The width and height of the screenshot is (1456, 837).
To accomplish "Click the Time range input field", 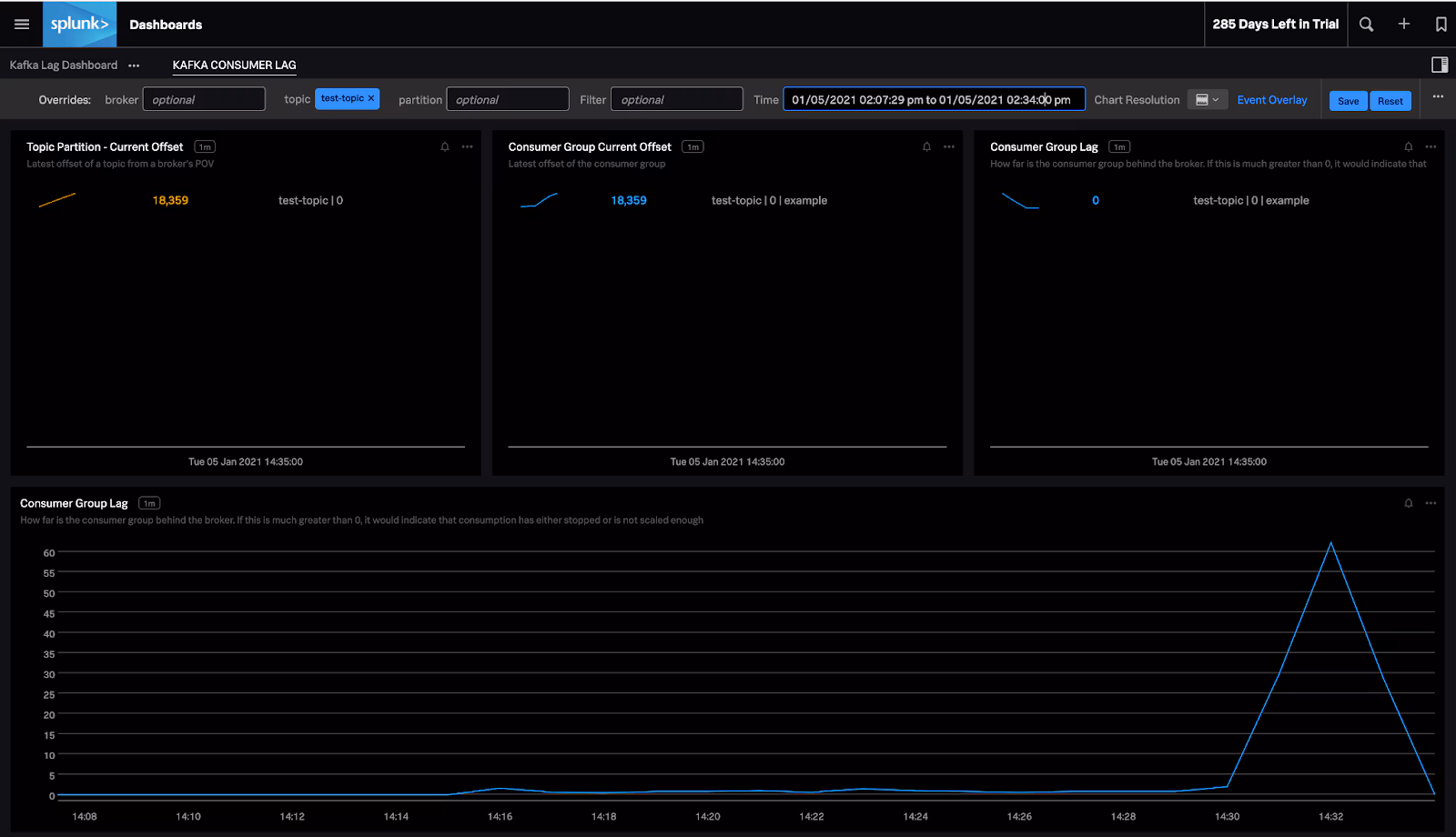I will click(933, 99).
